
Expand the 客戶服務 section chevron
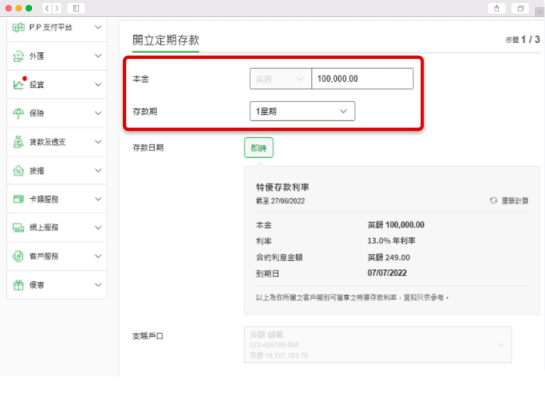[98, 256]
